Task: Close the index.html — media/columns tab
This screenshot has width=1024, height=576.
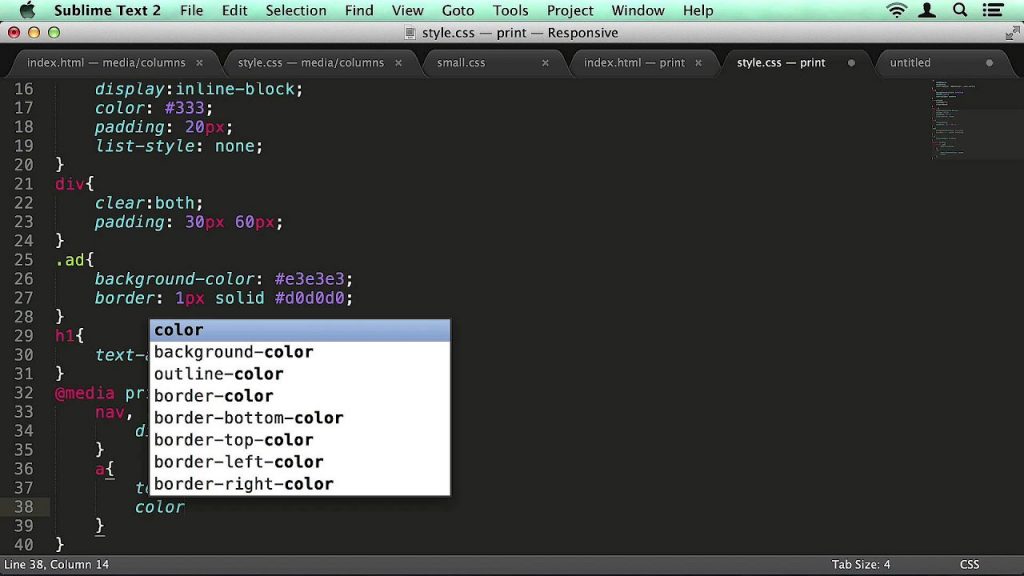Action: click(200, 63)
